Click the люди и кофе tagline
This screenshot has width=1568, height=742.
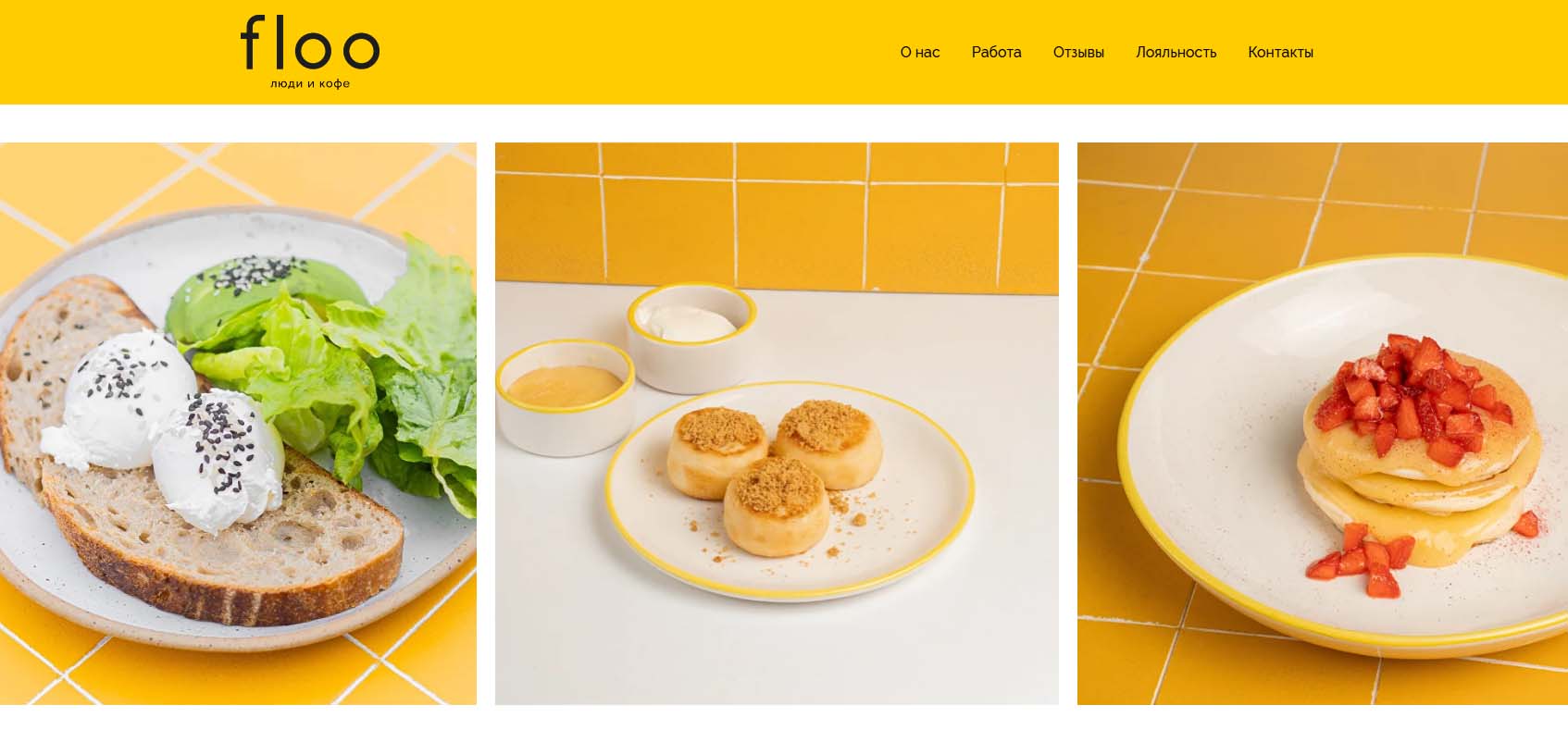[309, 84]
